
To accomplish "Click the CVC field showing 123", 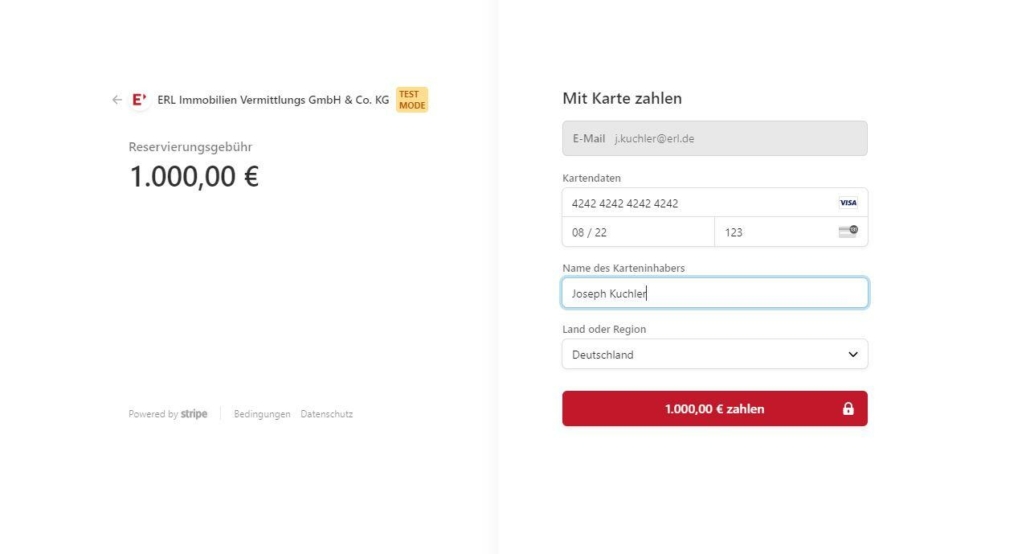I will (791, 232).
